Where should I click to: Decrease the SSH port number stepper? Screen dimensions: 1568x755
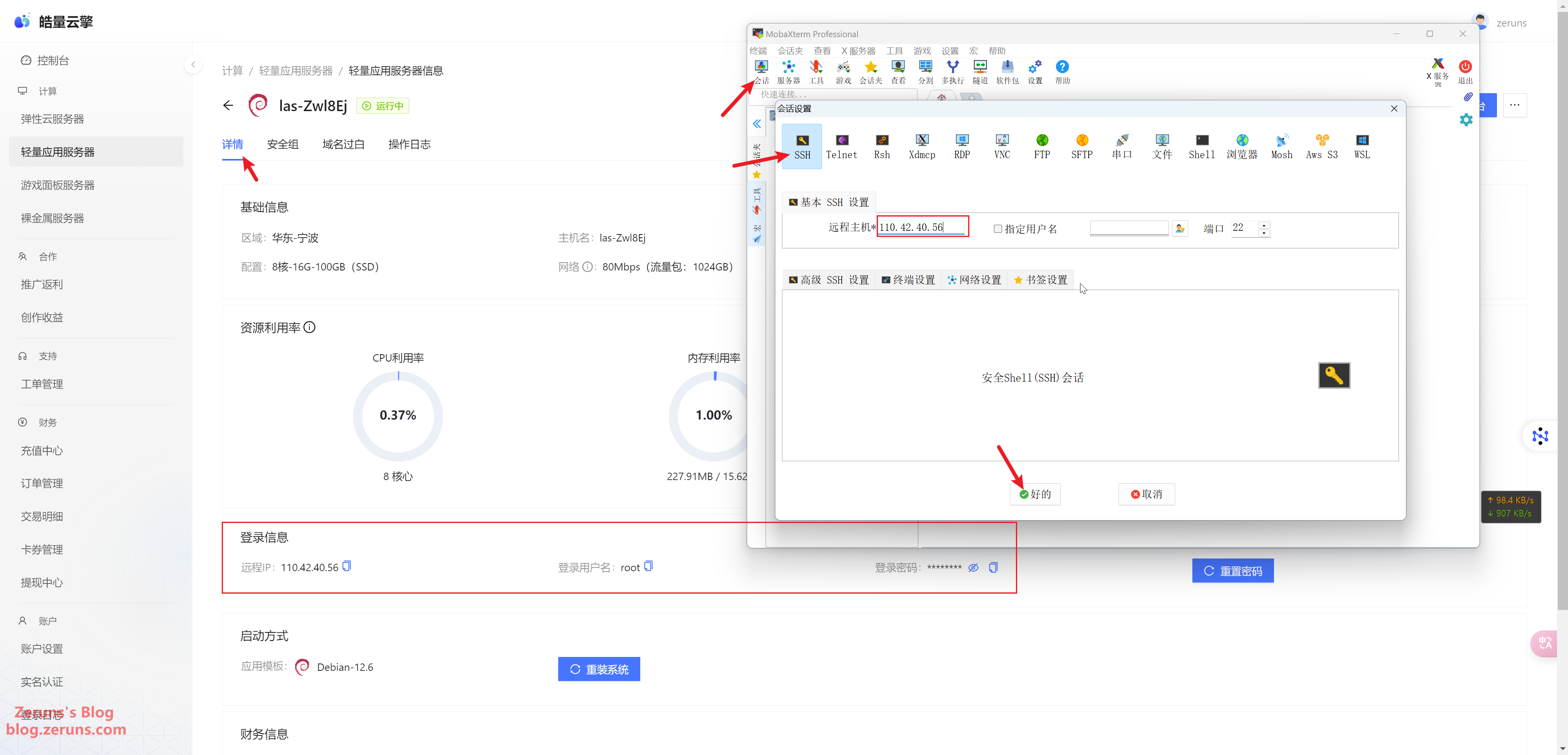1264,232
